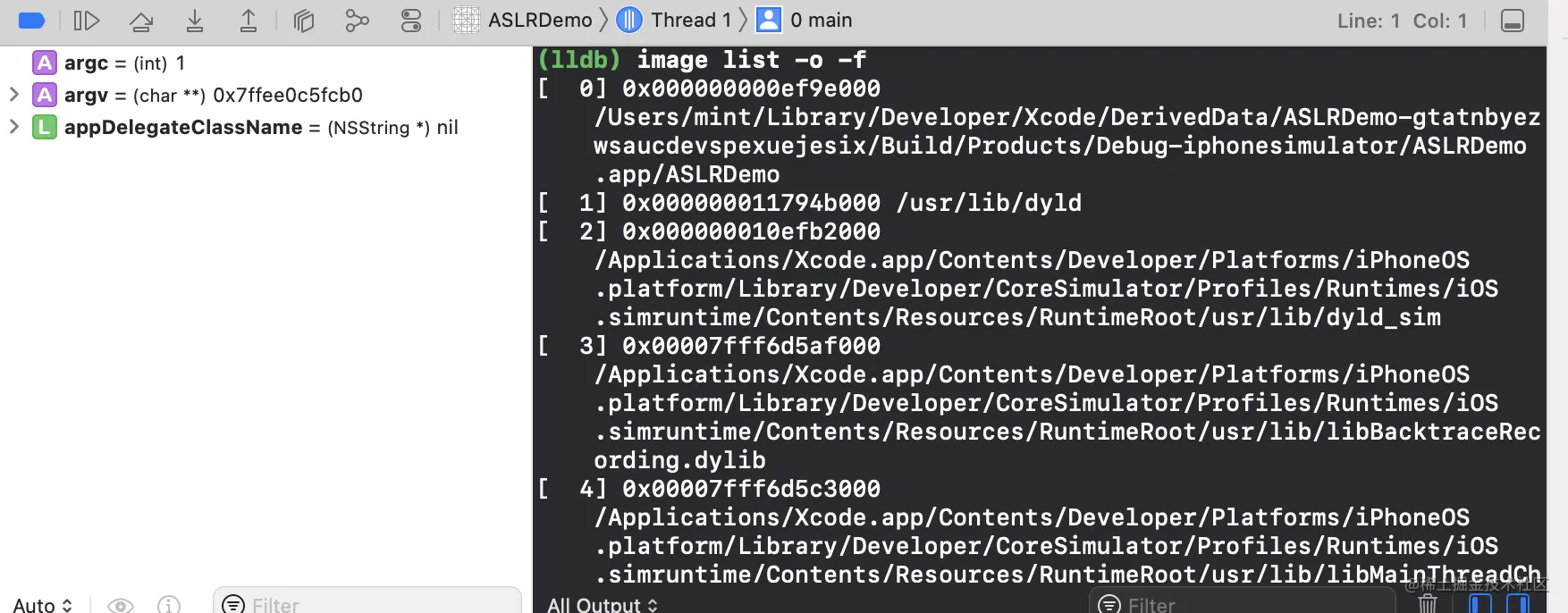Select the argv value 0x7ffee0c5fcb0

click(x=288, y=95)
